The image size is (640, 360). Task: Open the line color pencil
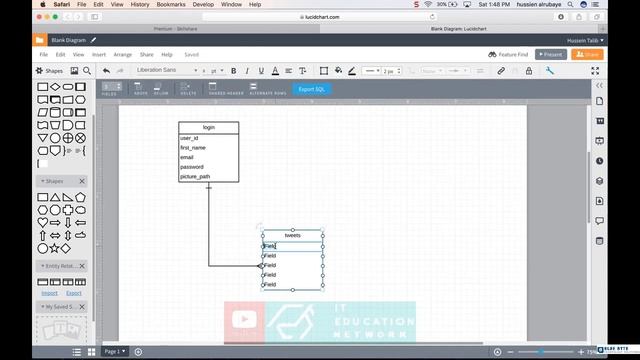coord(352,71)
